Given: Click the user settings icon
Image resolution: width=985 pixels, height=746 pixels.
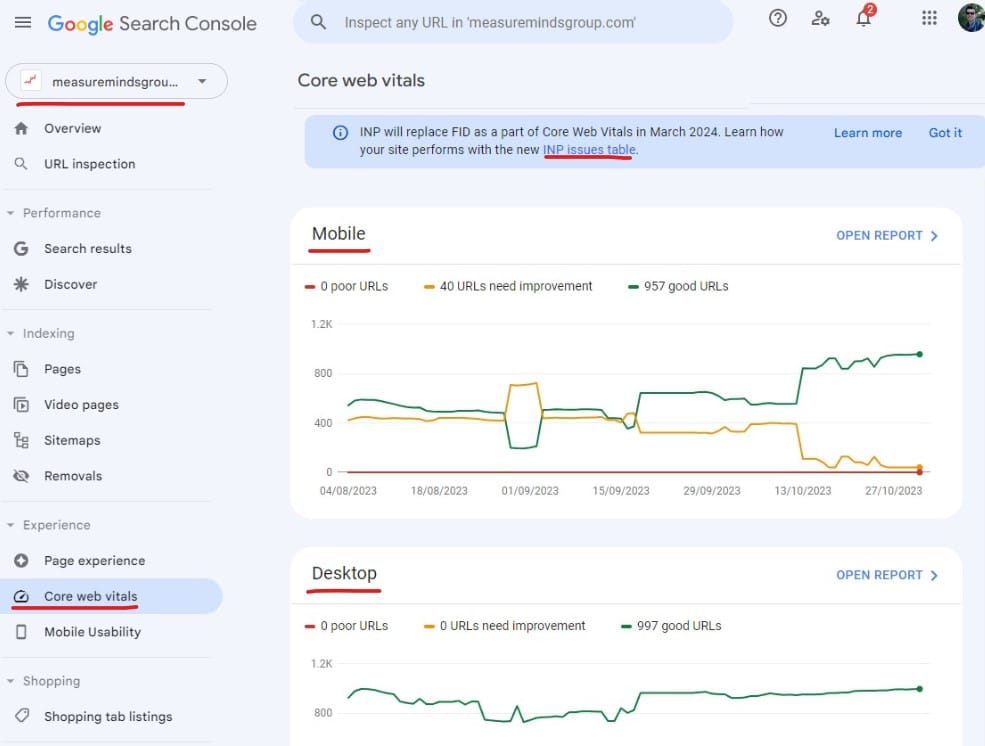Looking at the screenshot, I should click(x=820, y=20).
